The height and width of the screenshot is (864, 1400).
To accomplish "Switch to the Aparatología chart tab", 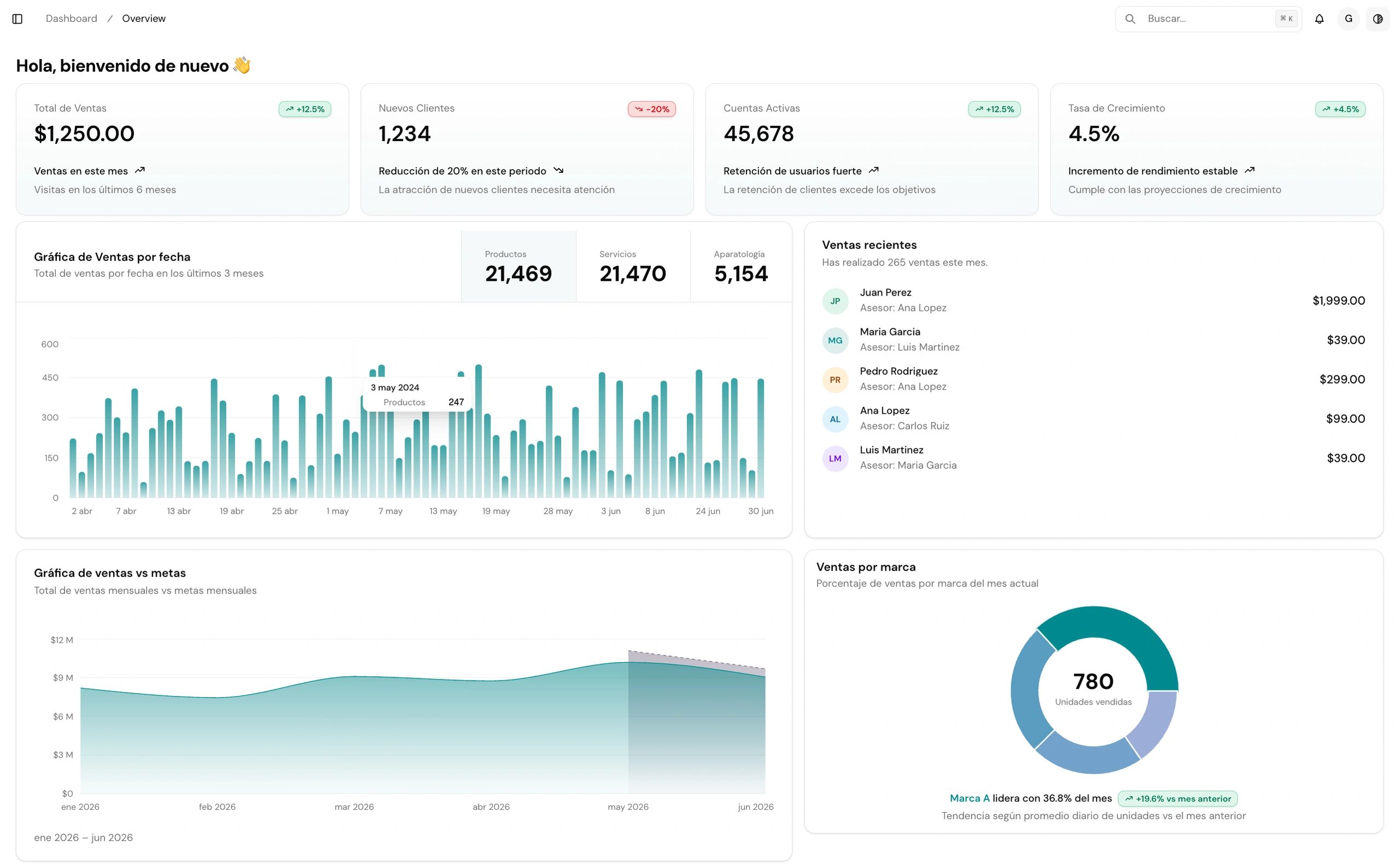I will (741, 266).
